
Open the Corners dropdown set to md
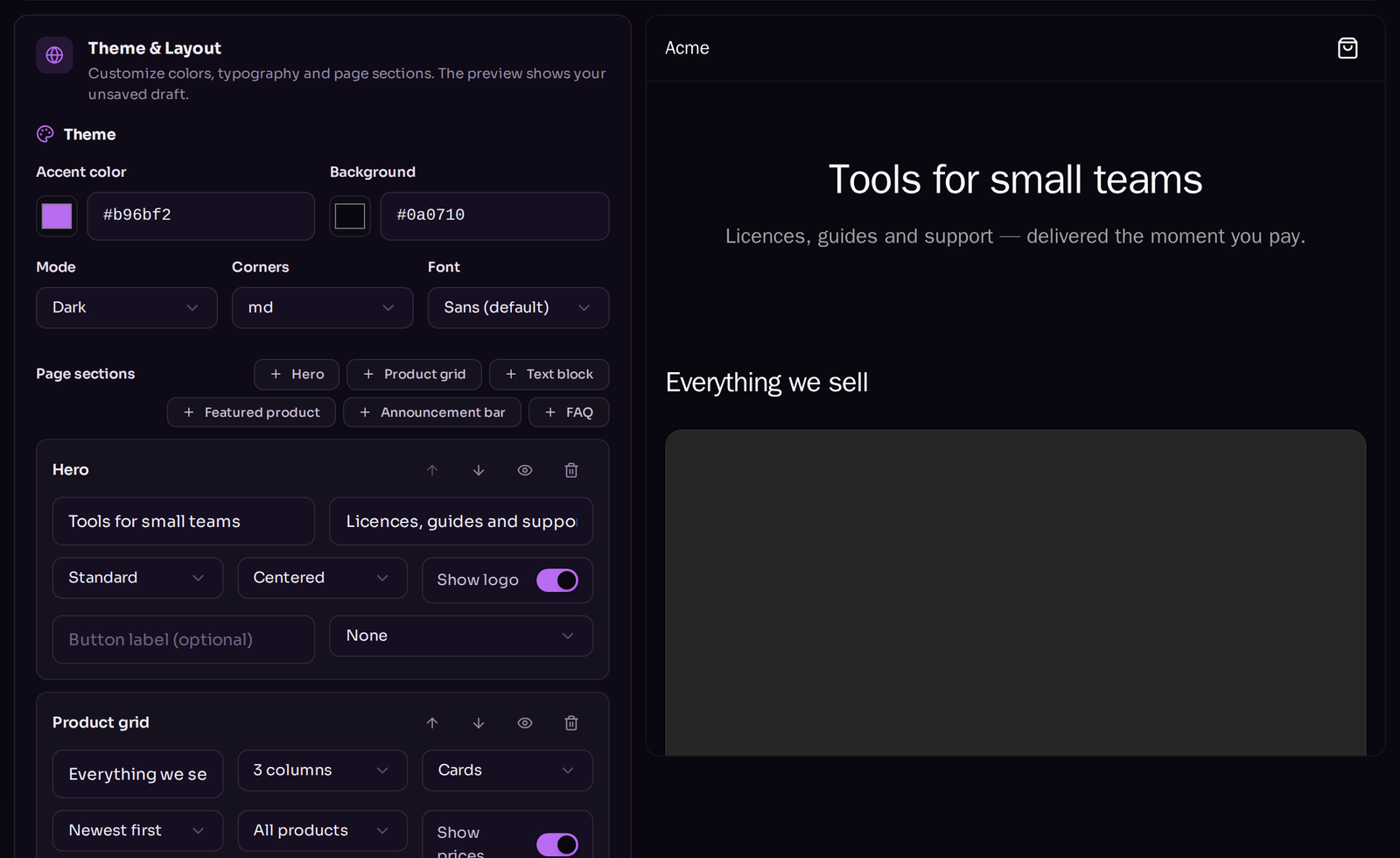(x=323, y=308)
